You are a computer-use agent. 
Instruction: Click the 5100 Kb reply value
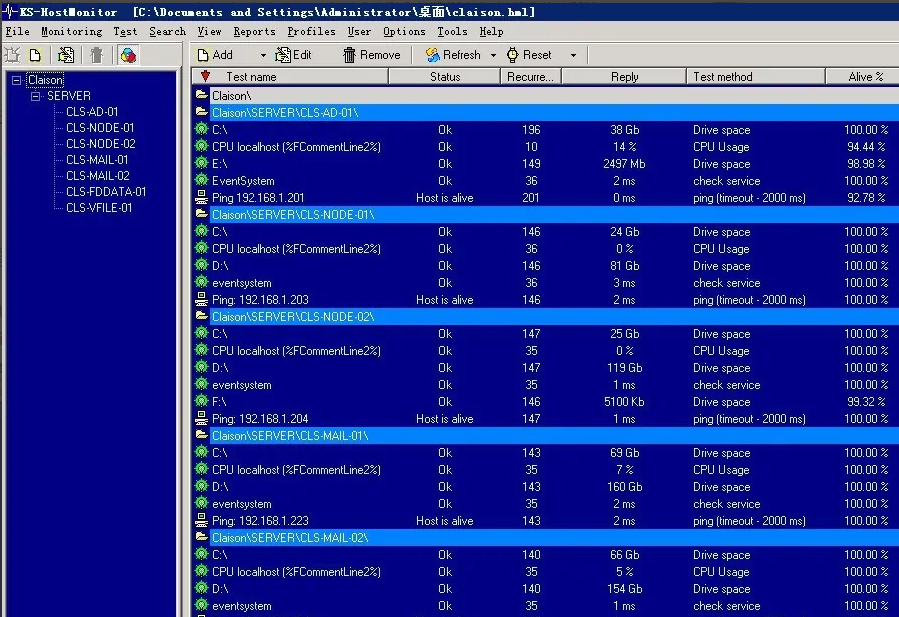coord(624,402)
